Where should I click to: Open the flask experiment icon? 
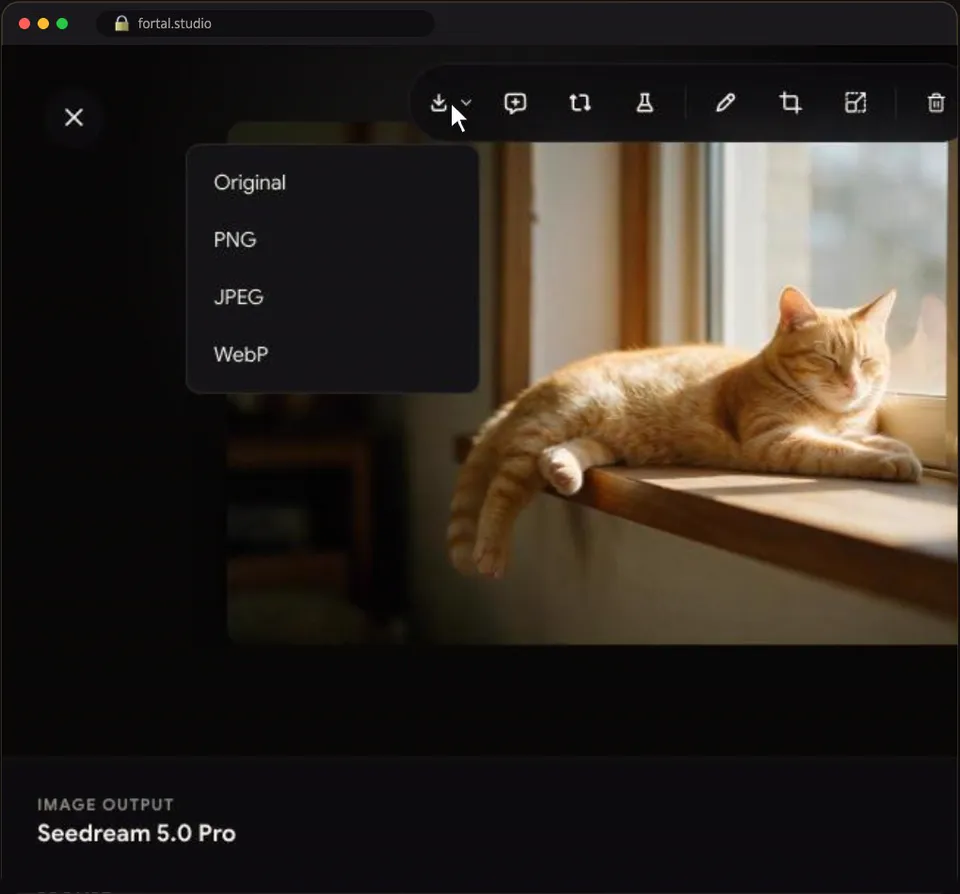click(644, 103)
